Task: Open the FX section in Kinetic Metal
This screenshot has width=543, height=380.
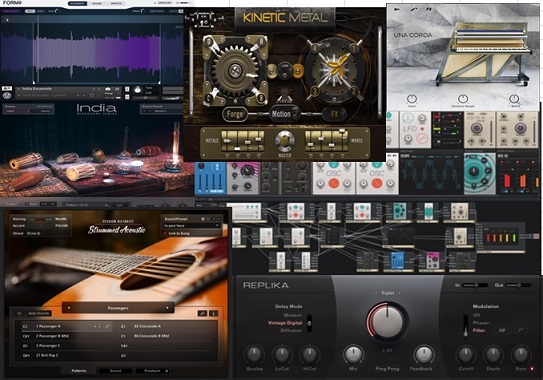Action: (x=334, y=114)
